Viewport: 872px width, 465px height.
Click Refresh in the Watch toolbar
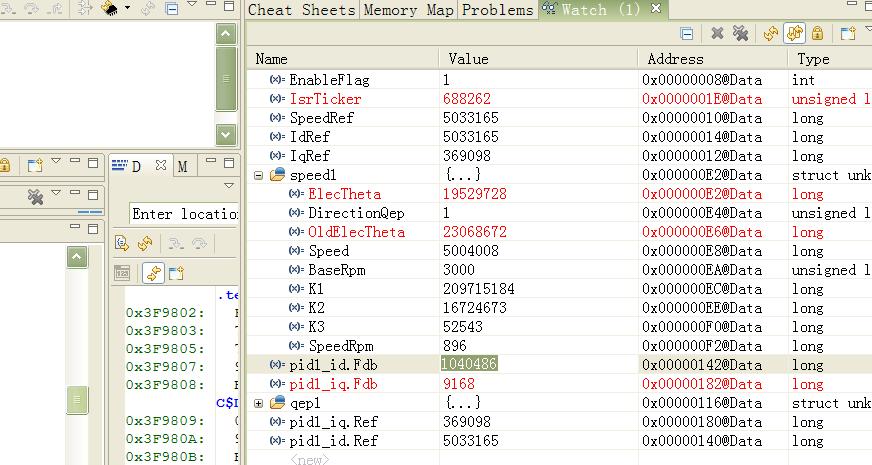click(770, 33)
